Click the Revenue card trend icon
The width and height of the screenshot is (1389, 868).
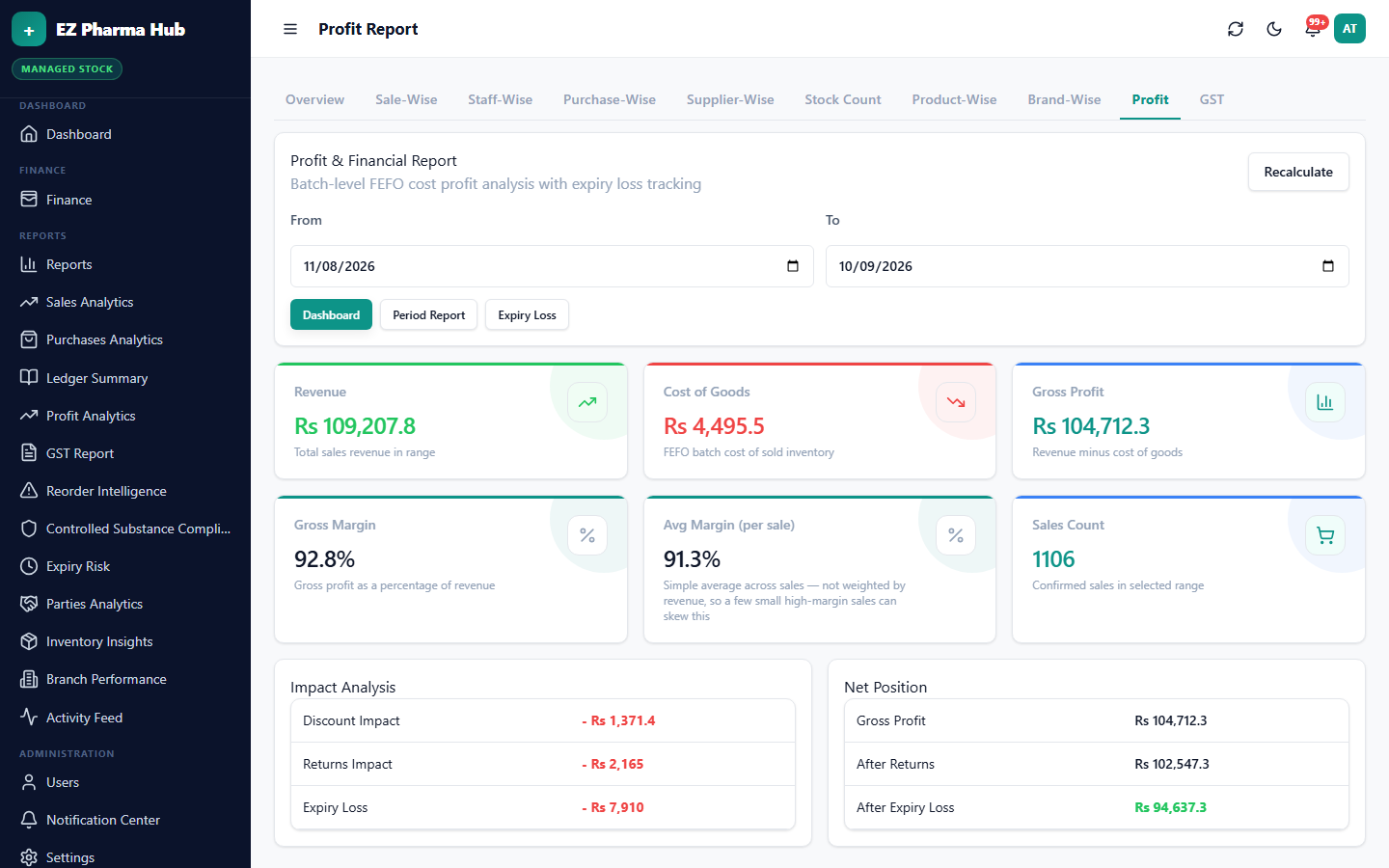pos(587,402)
